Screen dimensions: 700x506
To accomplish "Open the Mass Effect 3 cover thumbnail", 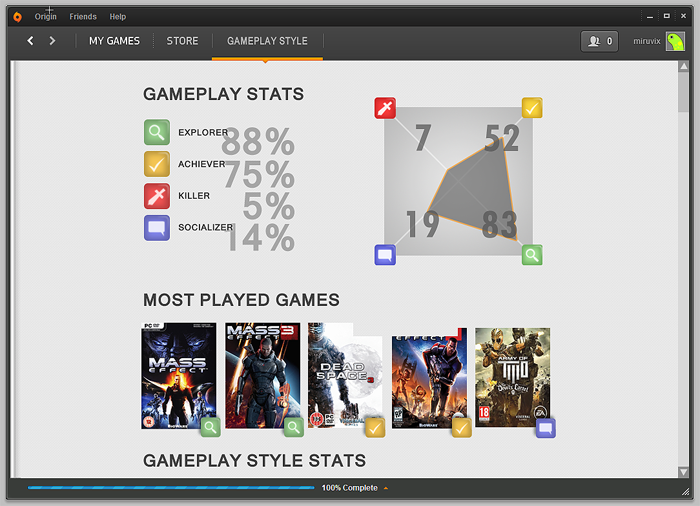I will click(x=262, y=376).
